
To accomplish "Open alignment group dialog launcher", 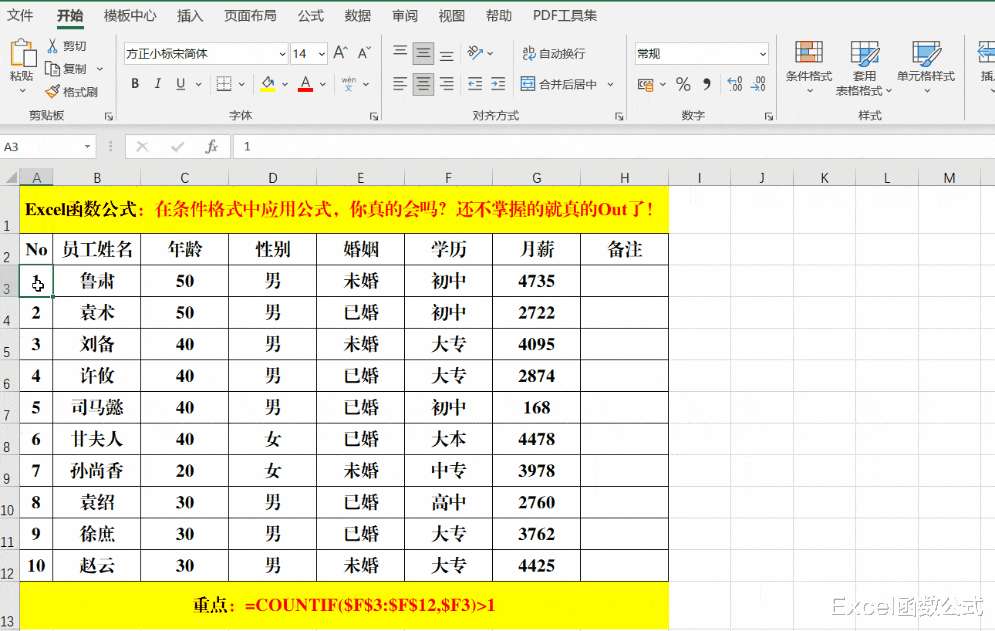I will click(619, 116).
